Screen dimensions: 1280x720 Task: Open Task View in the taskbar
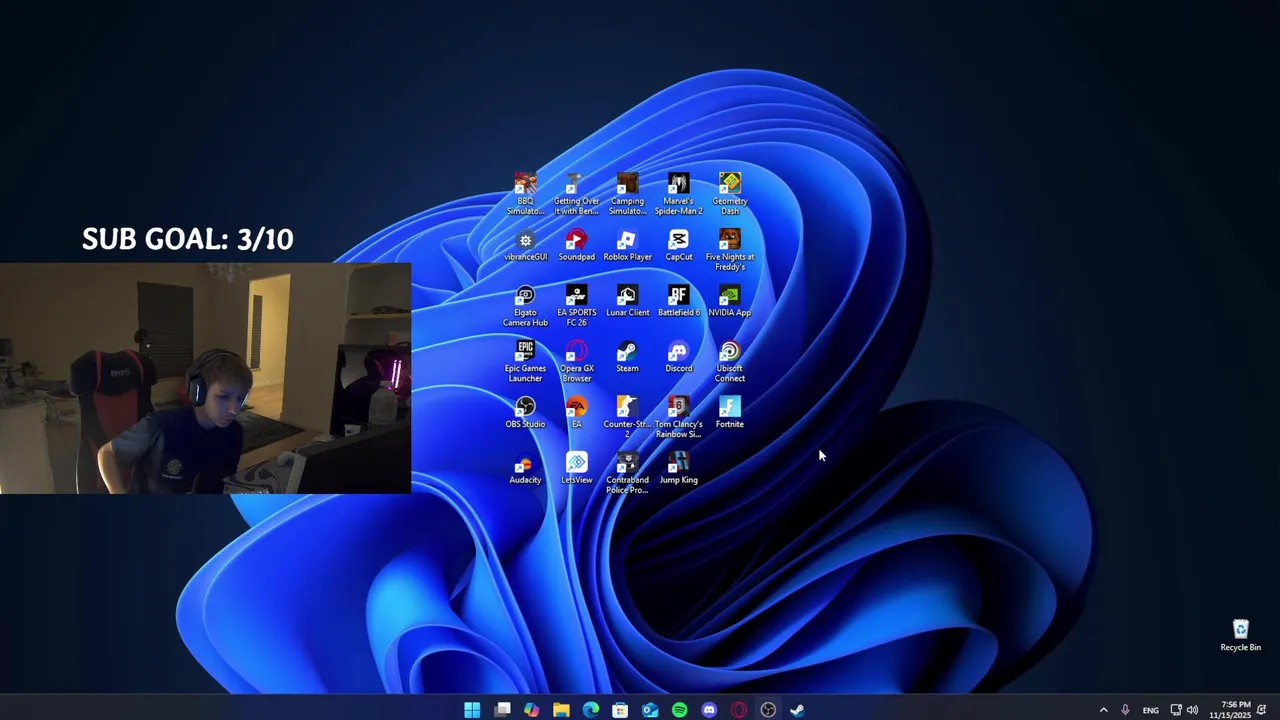click(502, 710)
